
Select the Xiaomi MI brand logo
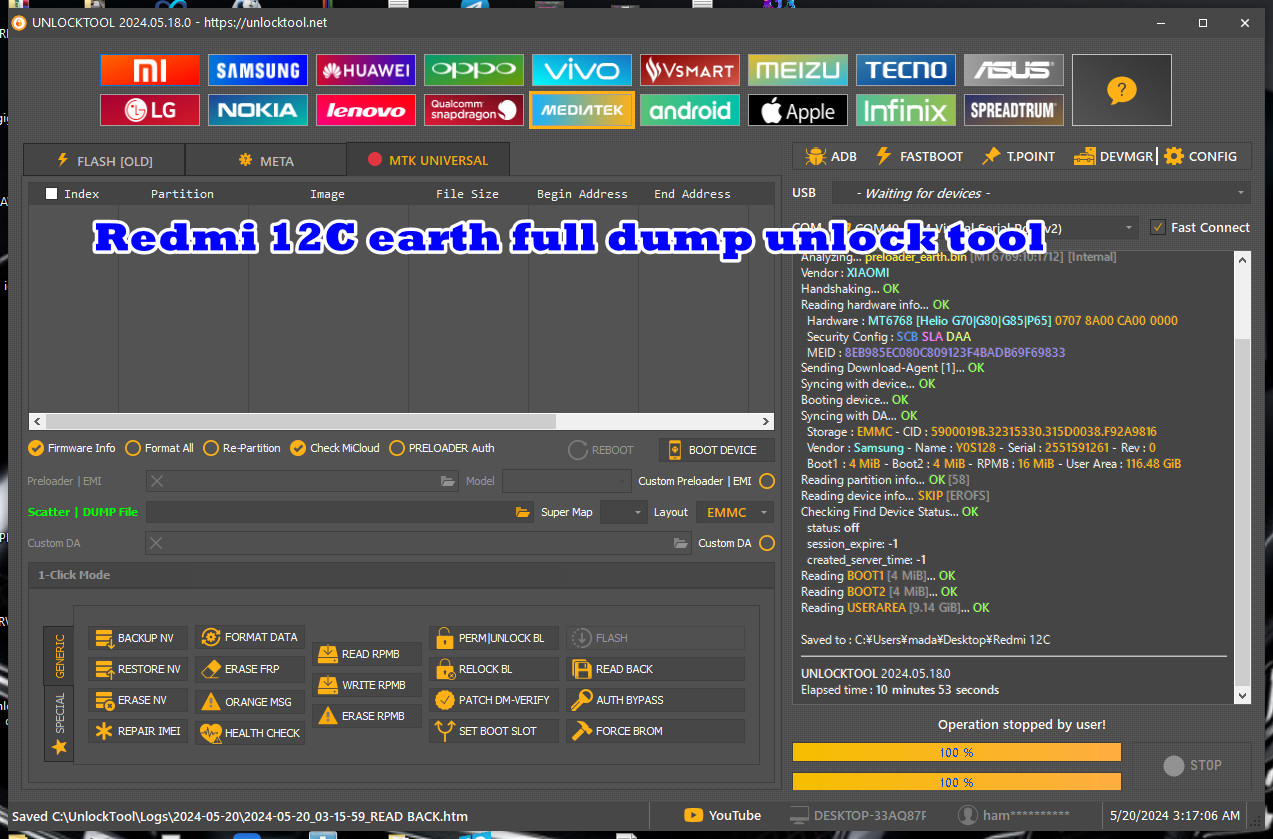click(150, 70)
